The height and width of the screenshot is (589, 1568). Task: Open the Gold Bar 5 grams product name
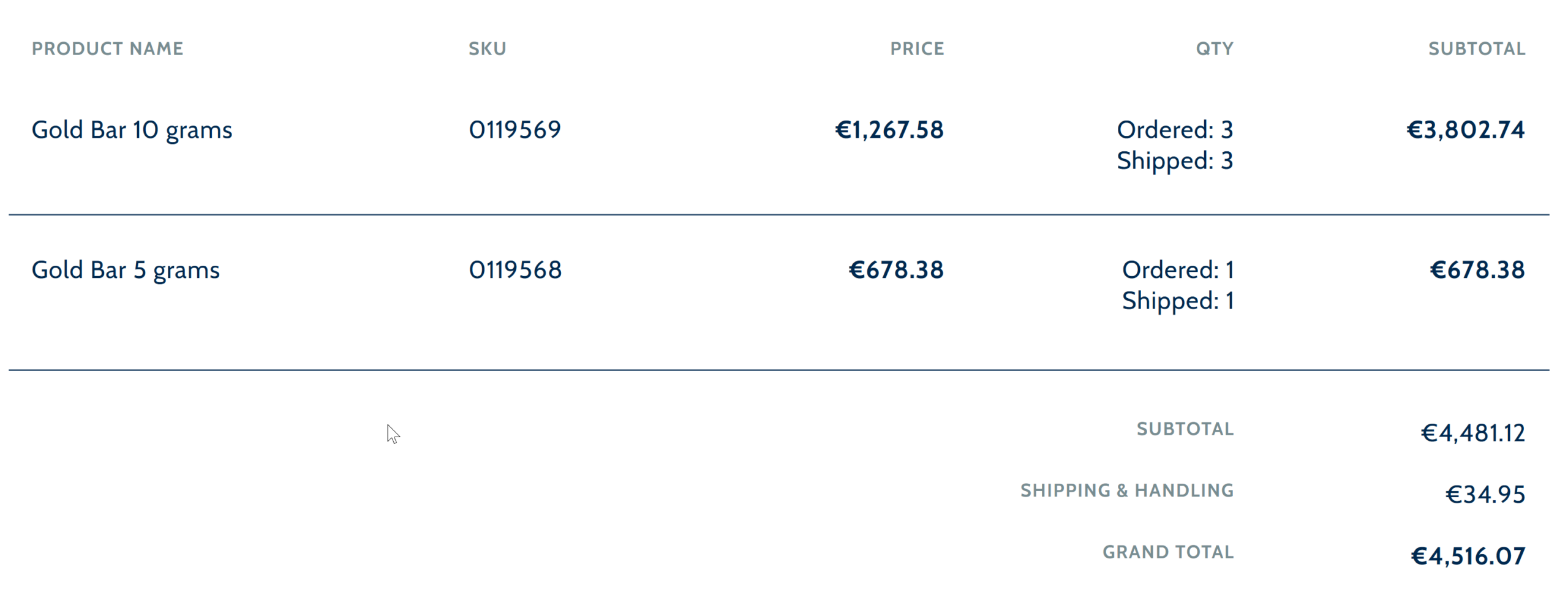126,270
